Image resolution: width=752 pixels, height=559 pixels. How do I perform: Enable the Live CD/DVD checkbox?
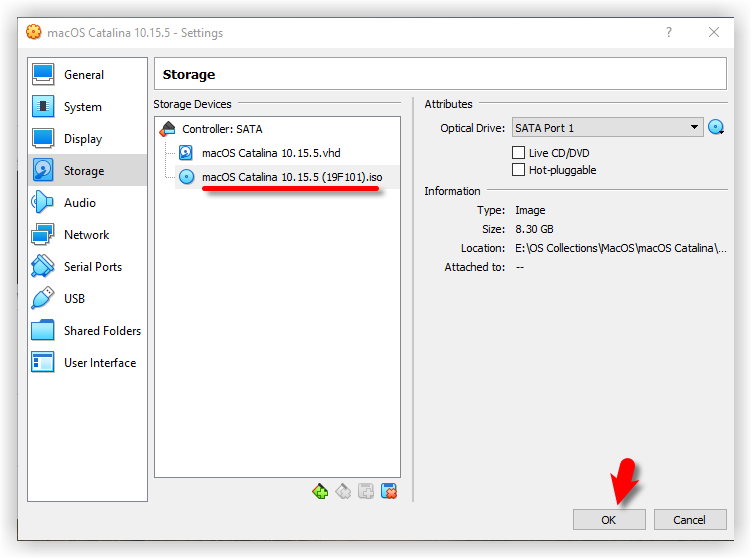(518, 153)
